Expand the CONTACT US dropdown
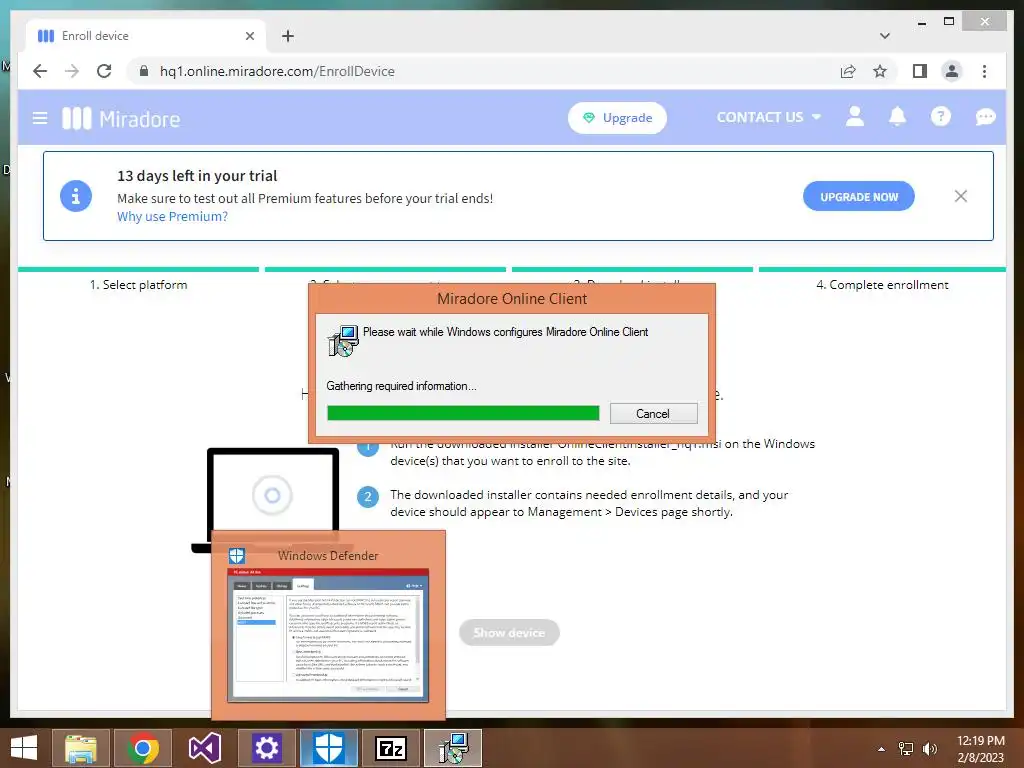The height and width of the screenshot is (768, 1024). click(769, 118)
